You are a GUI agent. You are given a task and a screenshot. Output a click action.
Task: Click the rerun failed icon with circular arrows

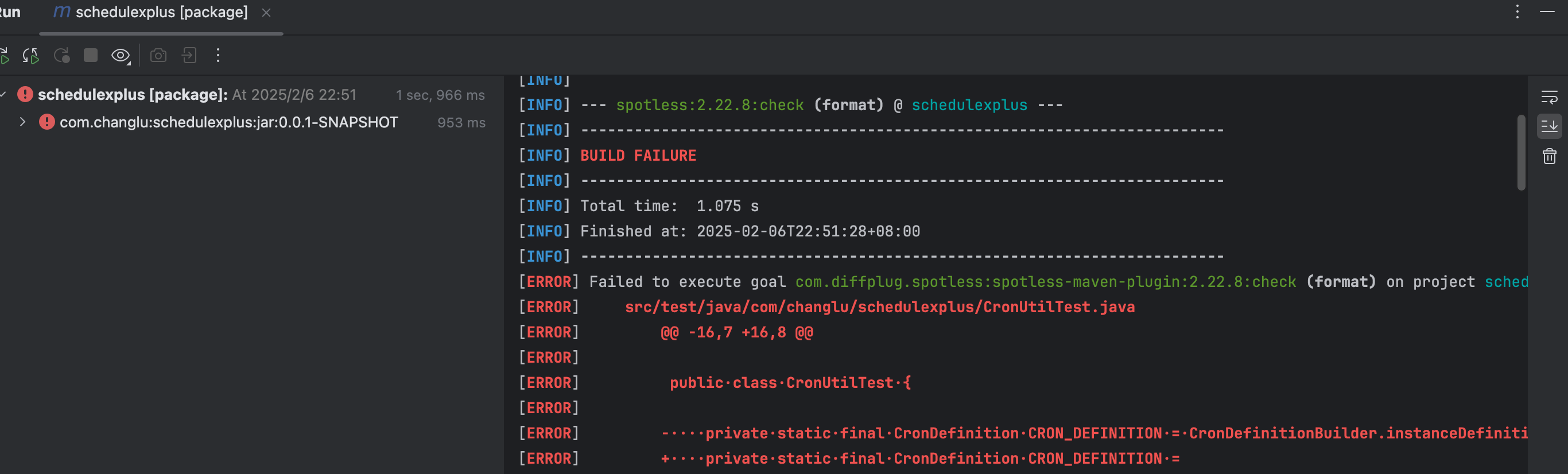click(x=30, y=56)
